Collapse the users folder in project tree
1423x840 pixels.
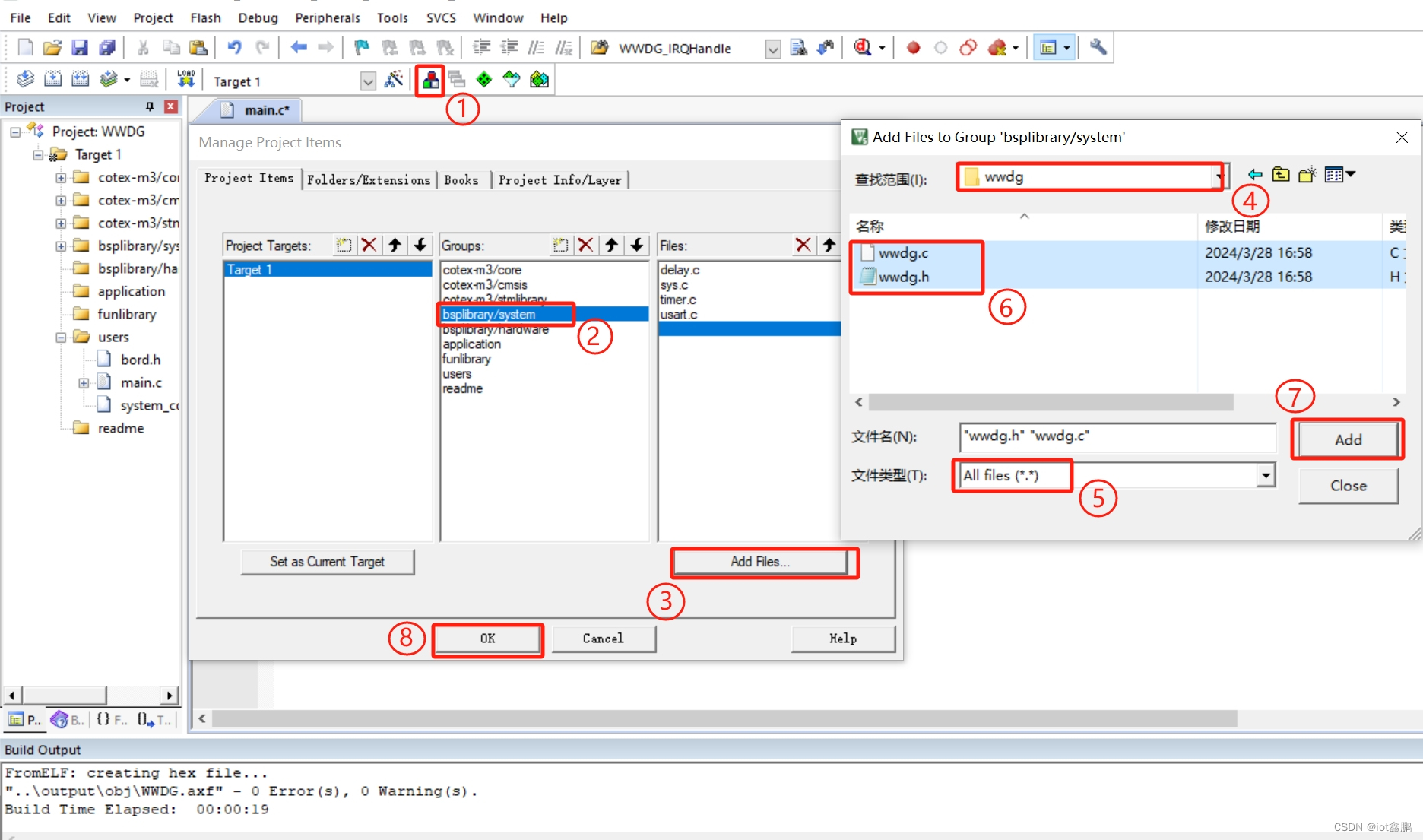click(61, 337)
